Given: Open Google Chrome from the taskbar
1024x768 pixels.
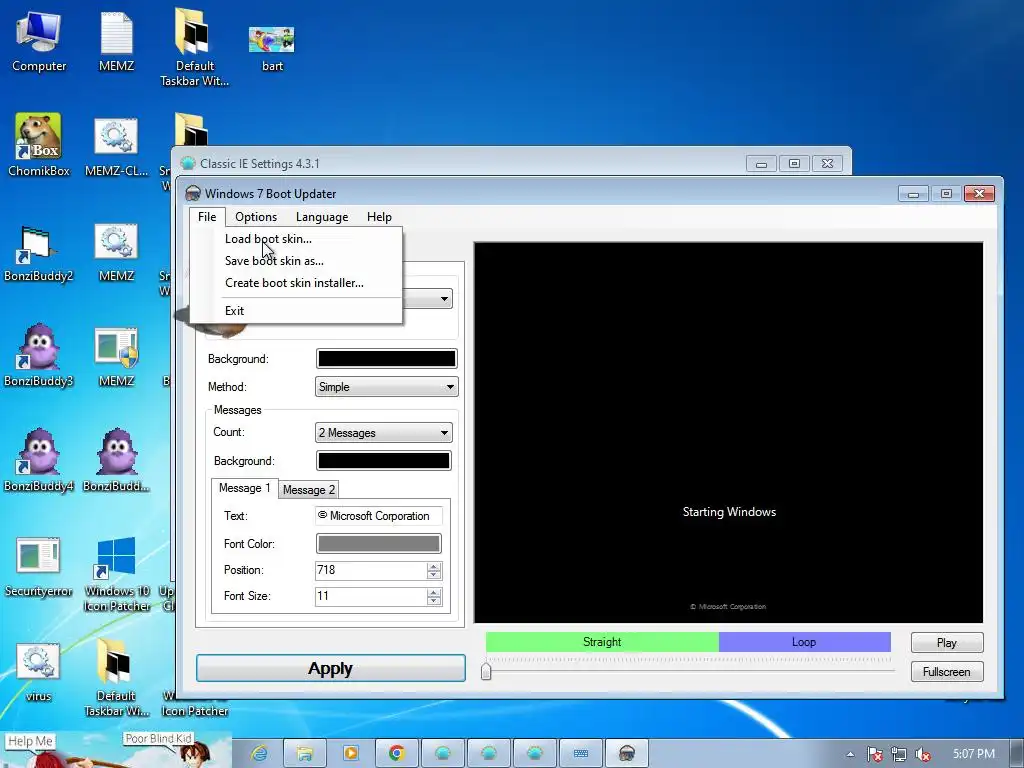Looking at the screenshot, I should coord(396,753).
